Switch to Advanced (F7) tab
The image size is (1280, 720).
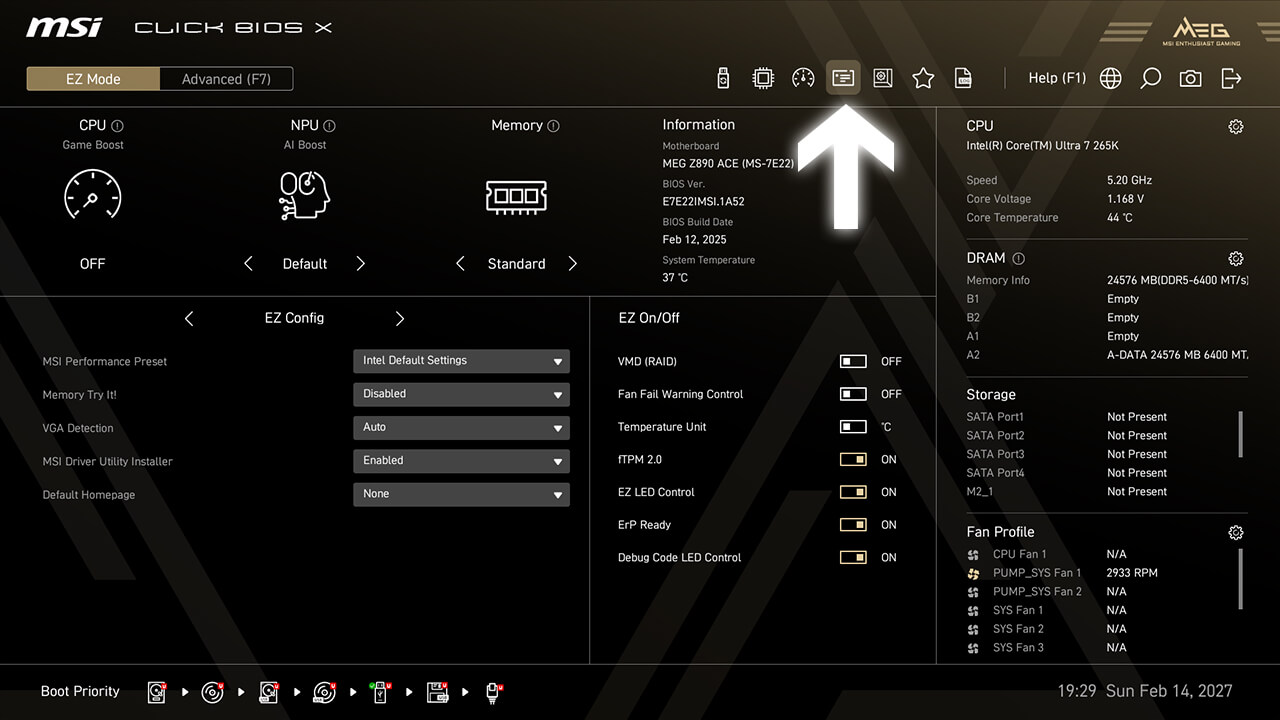[x=226, y=79]
